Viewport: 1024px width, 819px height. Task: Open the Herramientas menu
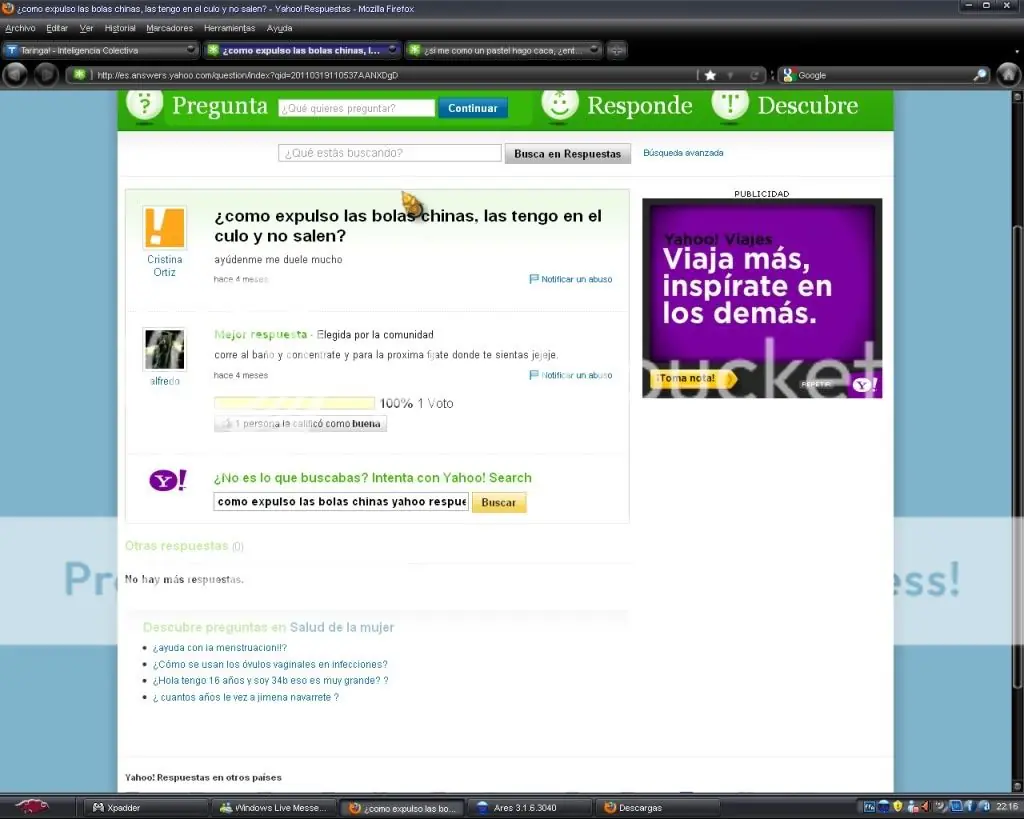tap(229, 28)
